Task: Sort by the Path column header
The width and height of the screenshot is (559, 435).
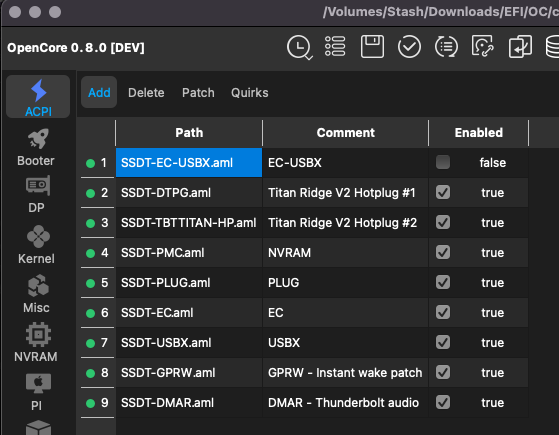Action: (x=189, y=133)
